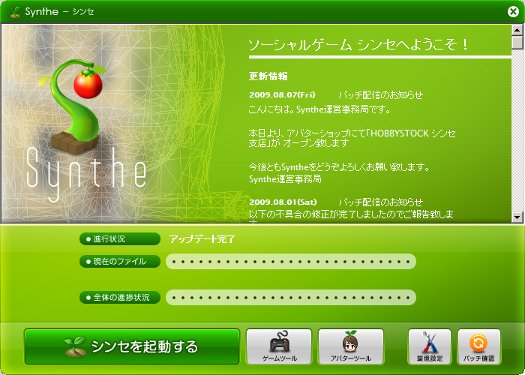
Task: Click the news panel scrollbar thumb
Action: coord(517,43)
